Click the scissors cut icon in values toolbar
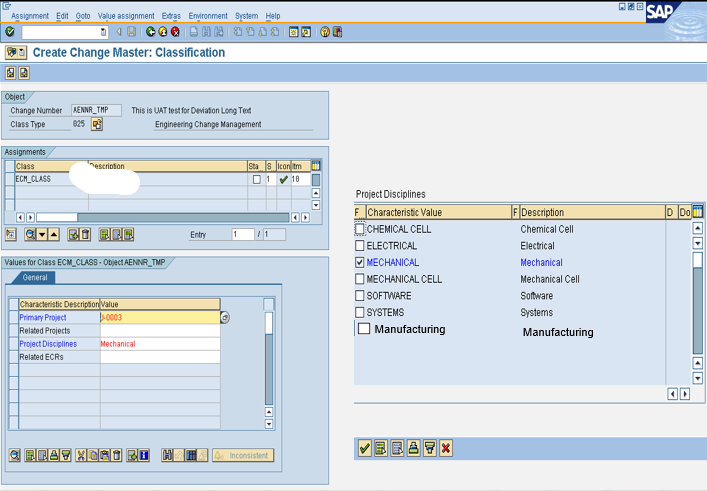707x491 pixels. point(82,455)
